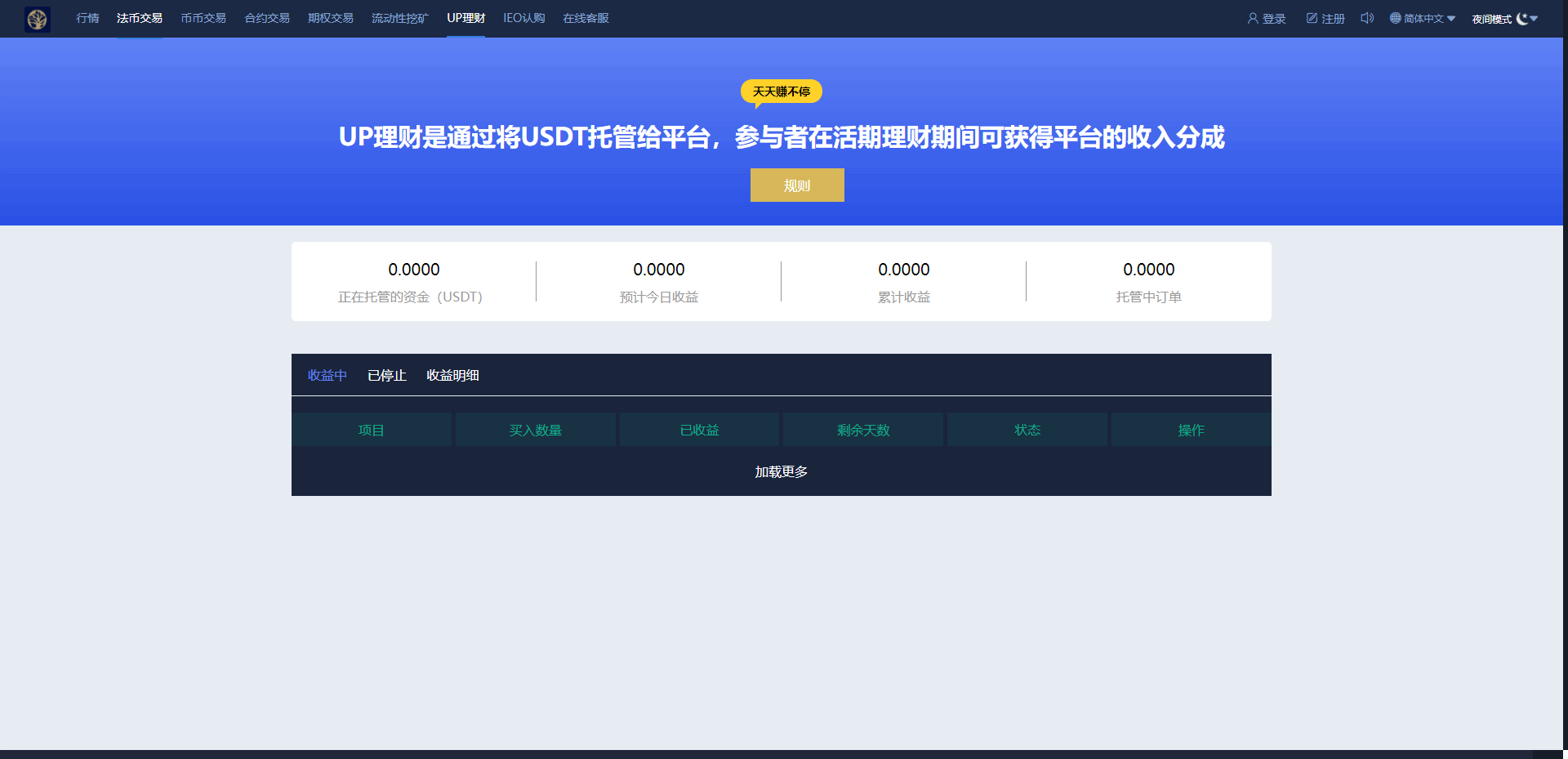Switch to the 收益明细 tab
This screenshot has width=1568, height=759.
[x=452, y=375]
